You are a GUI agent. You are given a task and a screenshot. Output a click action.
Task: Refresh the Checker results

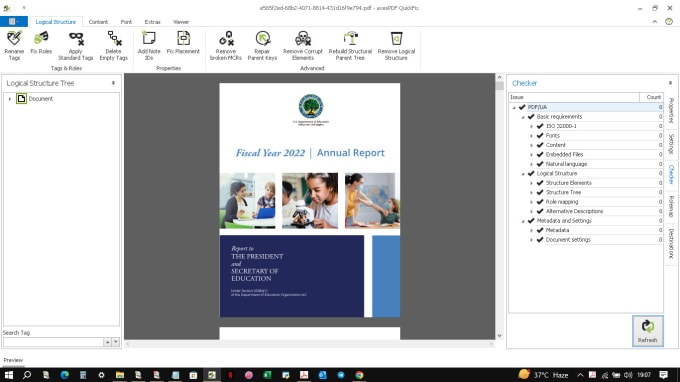click(647, 331)
